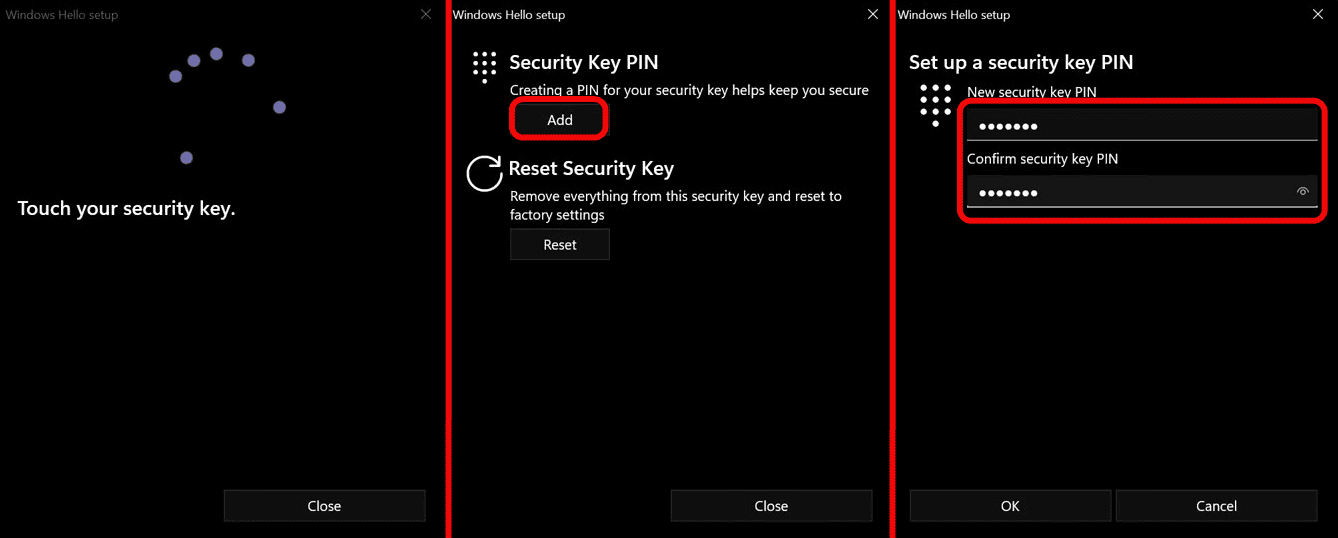Click keypad icon in the Set up PIN dialog

[935, 104]
